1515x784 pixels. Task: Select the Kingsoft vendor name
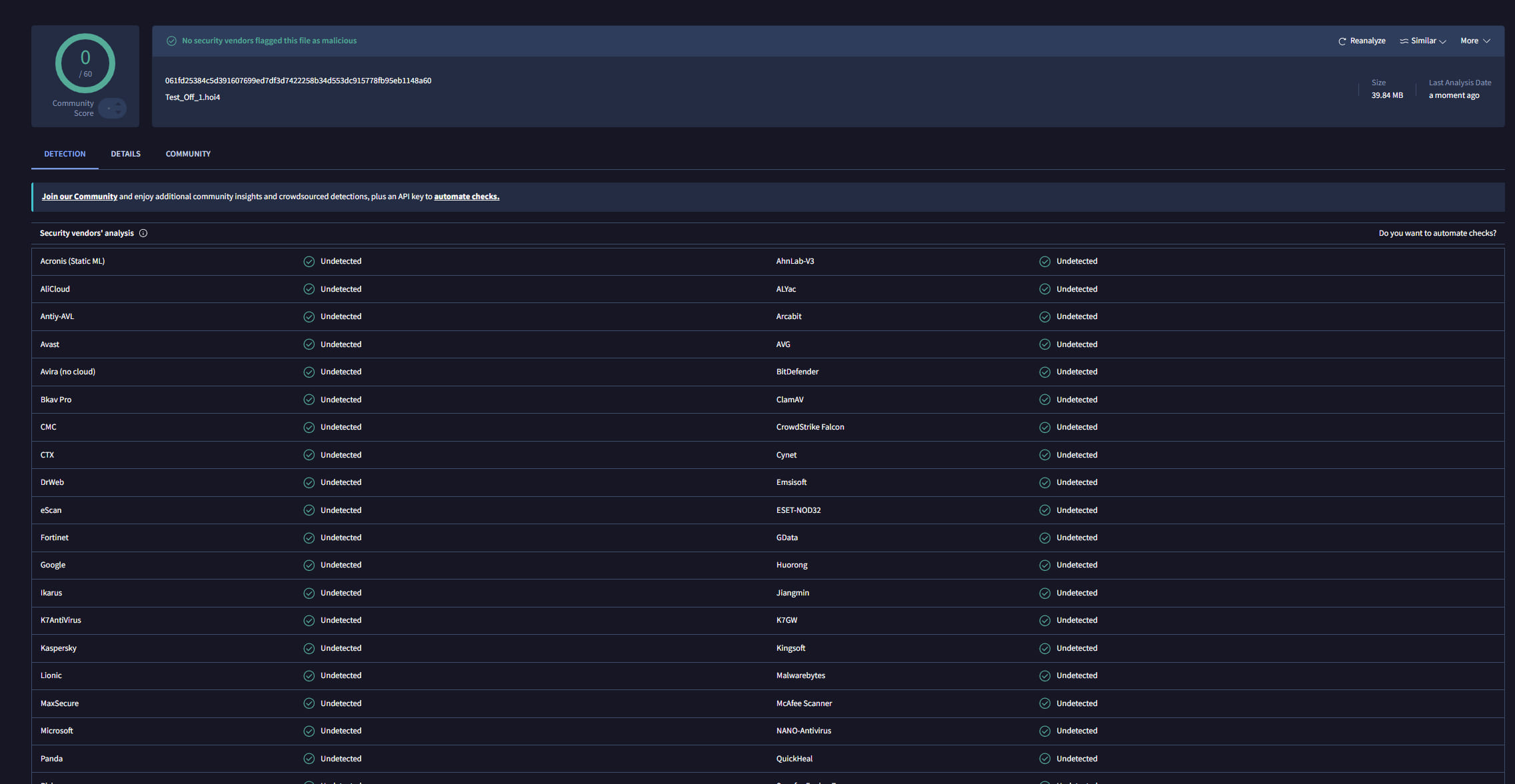click(790, 648)
